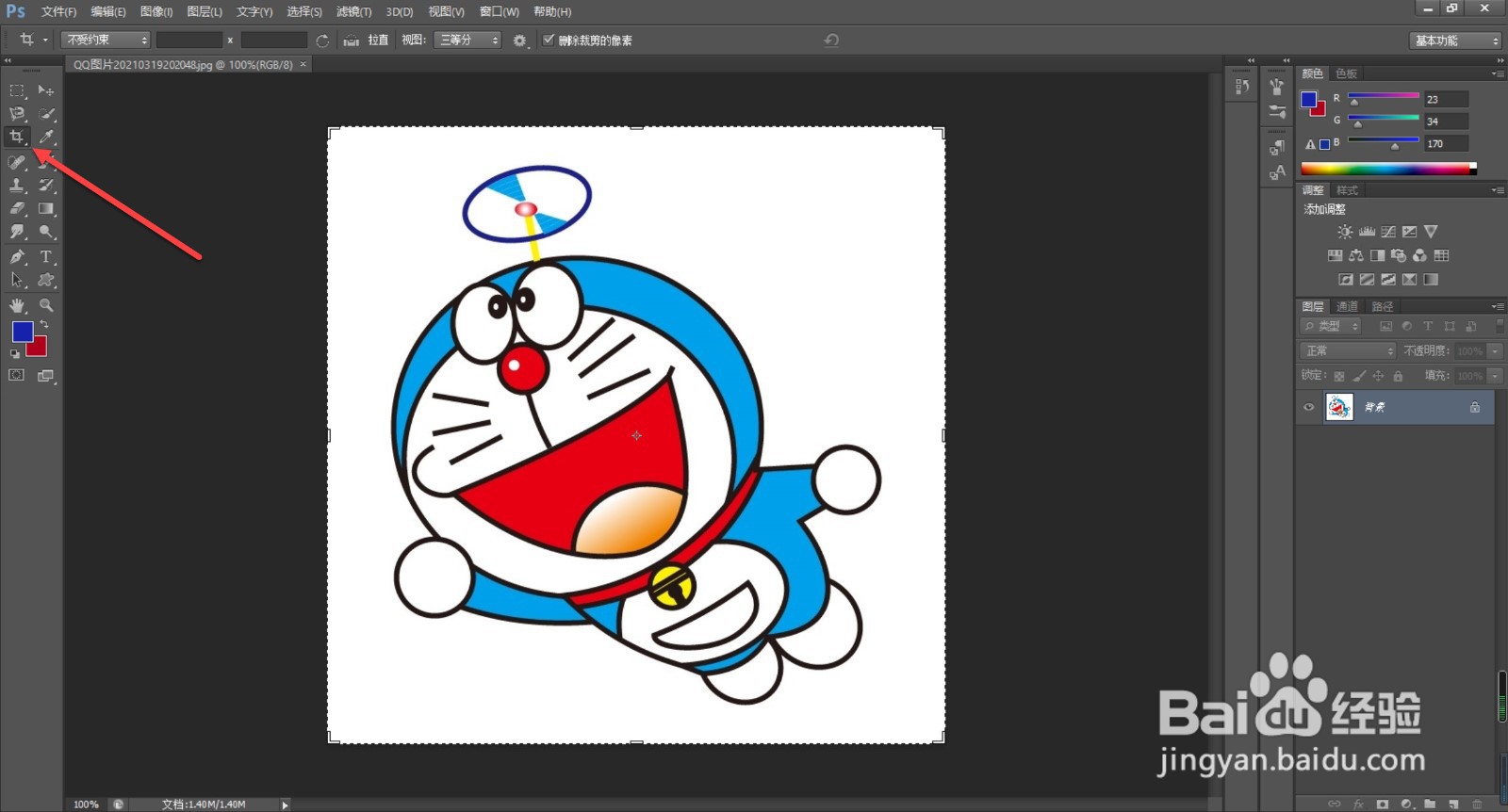
Task: Select the Clone Stamp tool
Action: coord(17,186)
